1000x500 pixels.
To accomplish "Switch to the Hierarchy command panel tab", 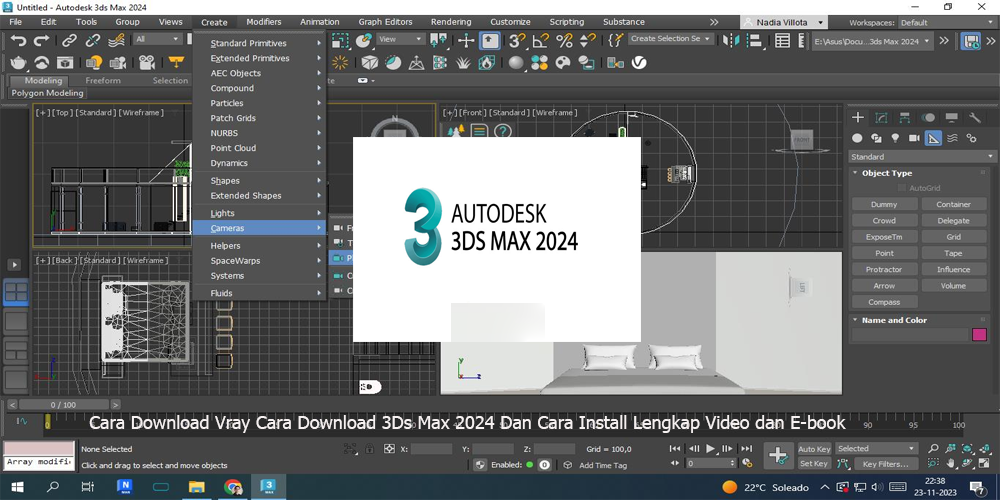I will click(x=904, y=117).
